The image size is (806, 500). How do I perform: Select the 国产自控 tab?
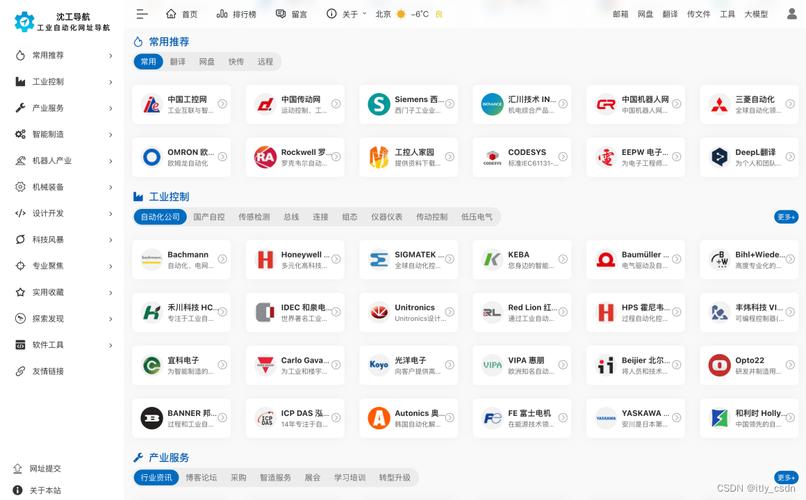coord(209,217)
